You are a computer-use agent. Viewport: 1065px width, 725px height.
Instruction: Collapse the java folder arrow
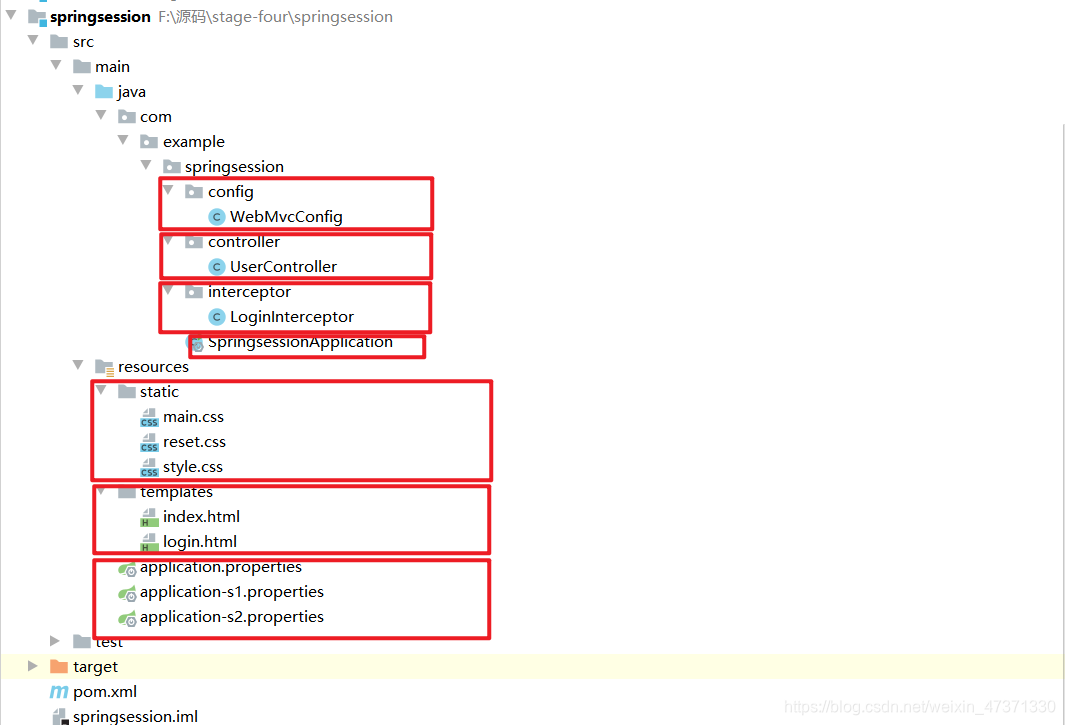[x=78, y=90]
